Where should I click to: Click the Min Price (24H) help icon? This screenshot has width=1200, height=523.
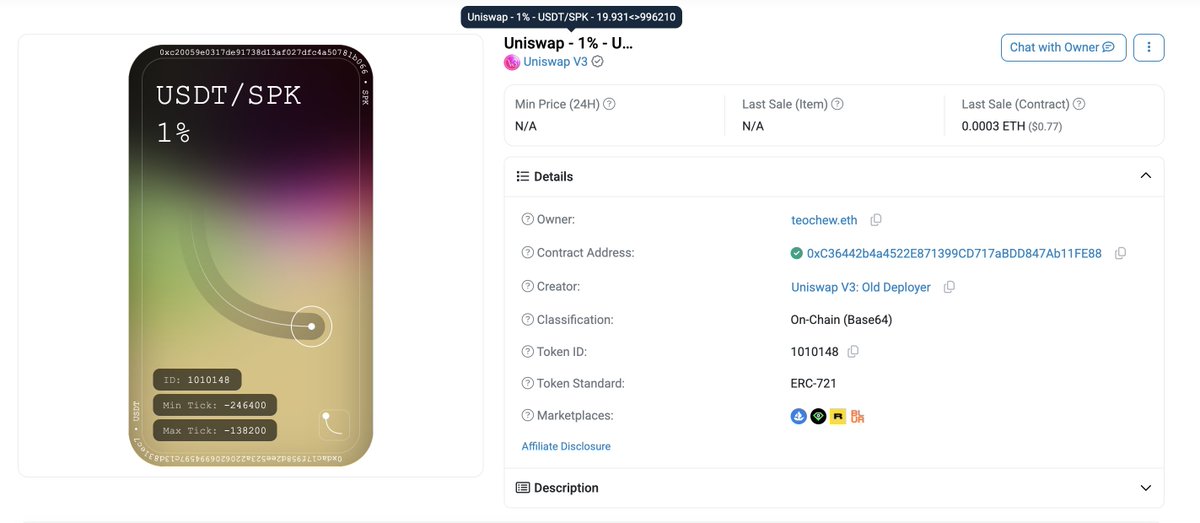pos(609,104)
